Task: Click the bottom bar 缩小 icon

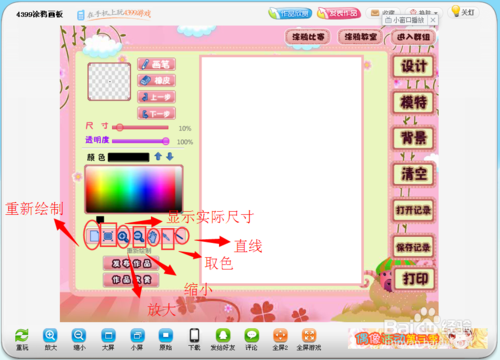Action: (x=79, y=335)
